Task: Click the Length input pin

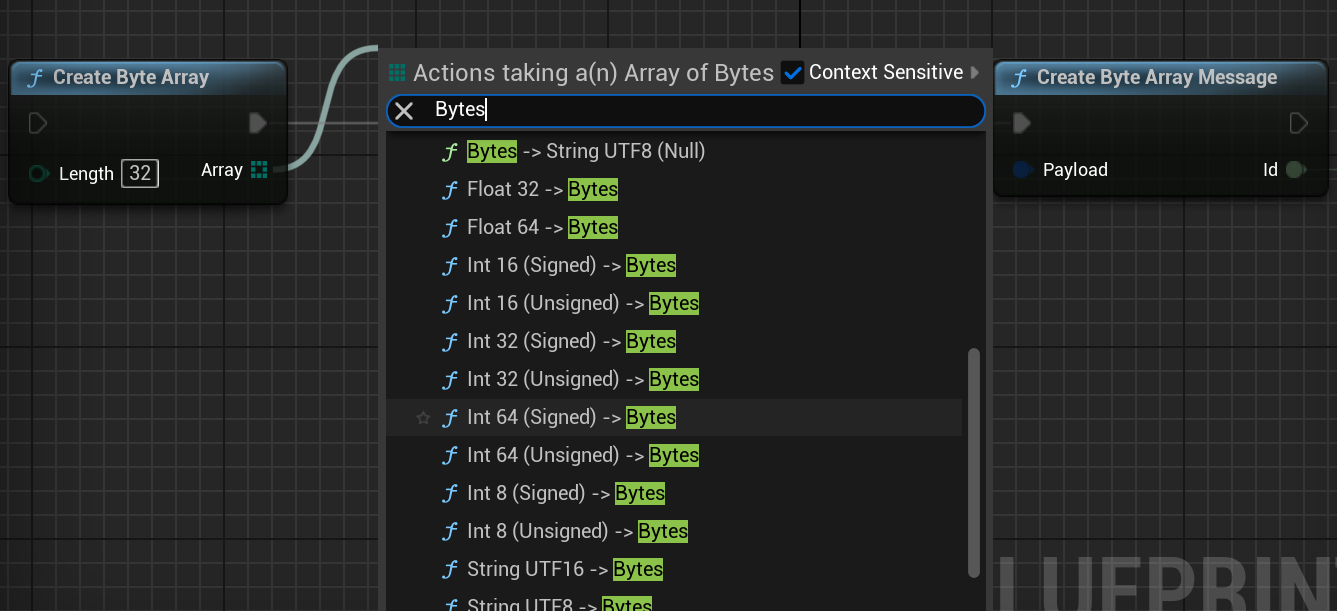Action: pyautogui.click(x=39, y=174)
